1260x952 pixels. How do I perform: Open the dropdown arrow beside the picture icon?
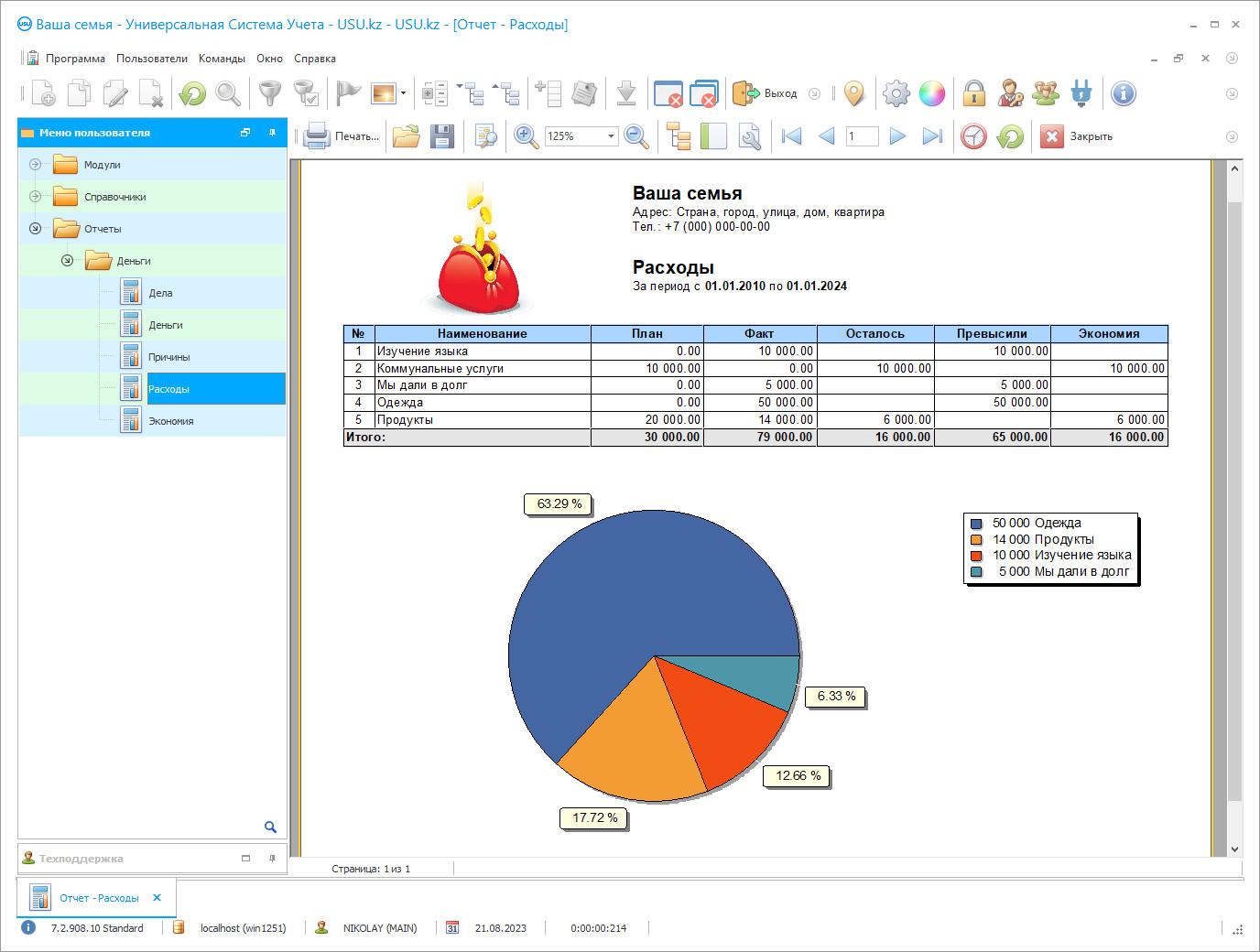coord(403,93)
